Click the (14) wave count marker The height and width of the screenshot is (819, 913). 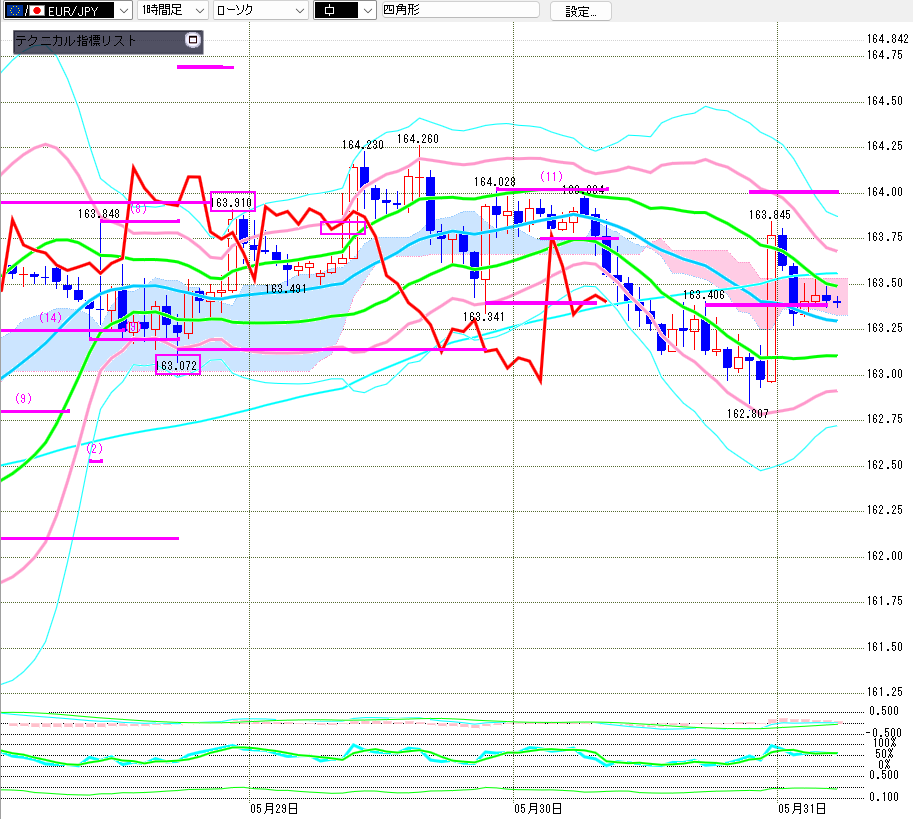[50, 317]
